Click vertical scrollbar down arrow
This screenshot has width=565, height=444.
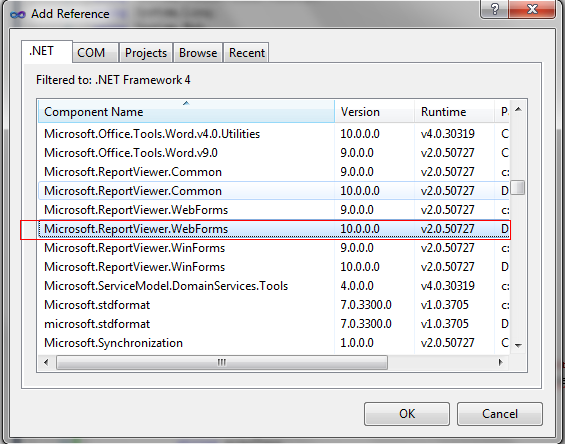[x=518, y=346]
